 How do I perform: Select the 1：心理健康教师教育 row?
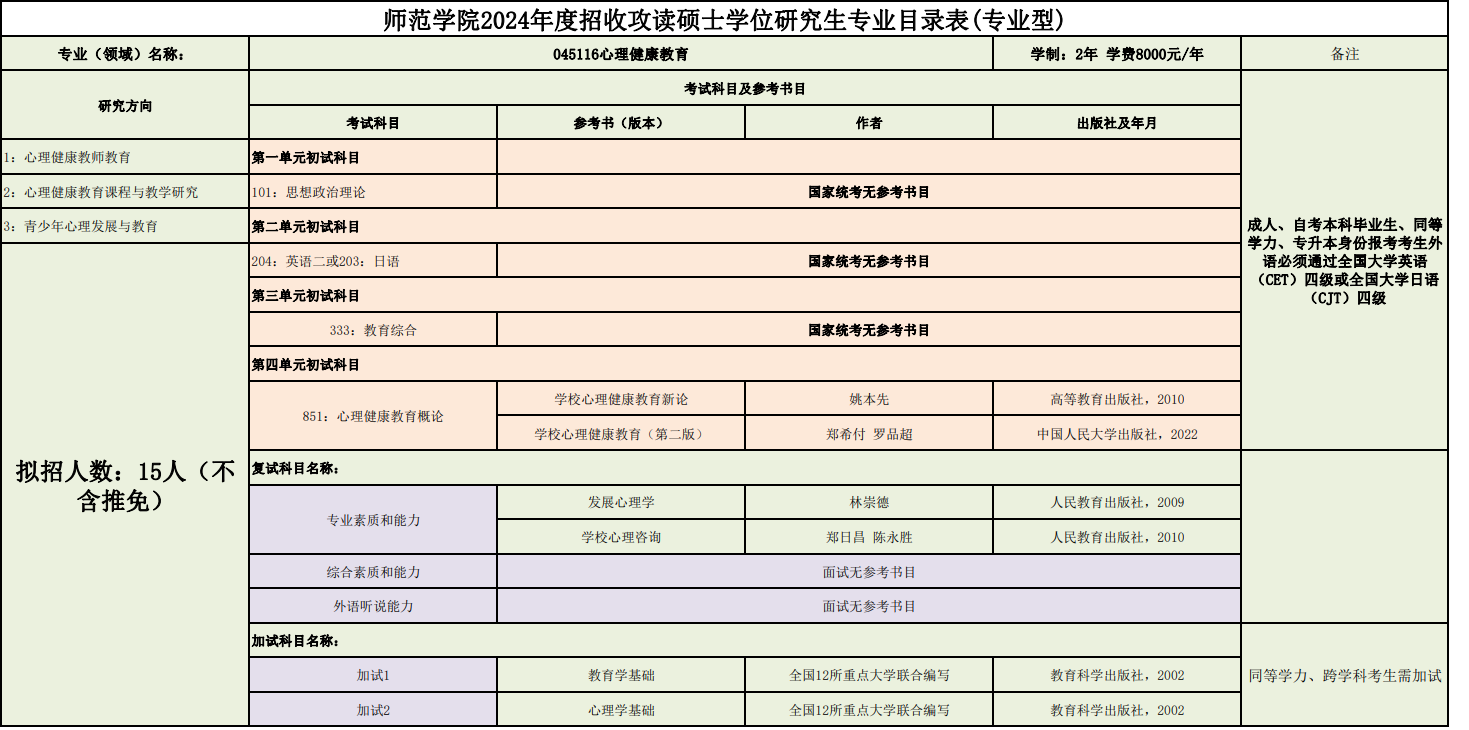125,157
